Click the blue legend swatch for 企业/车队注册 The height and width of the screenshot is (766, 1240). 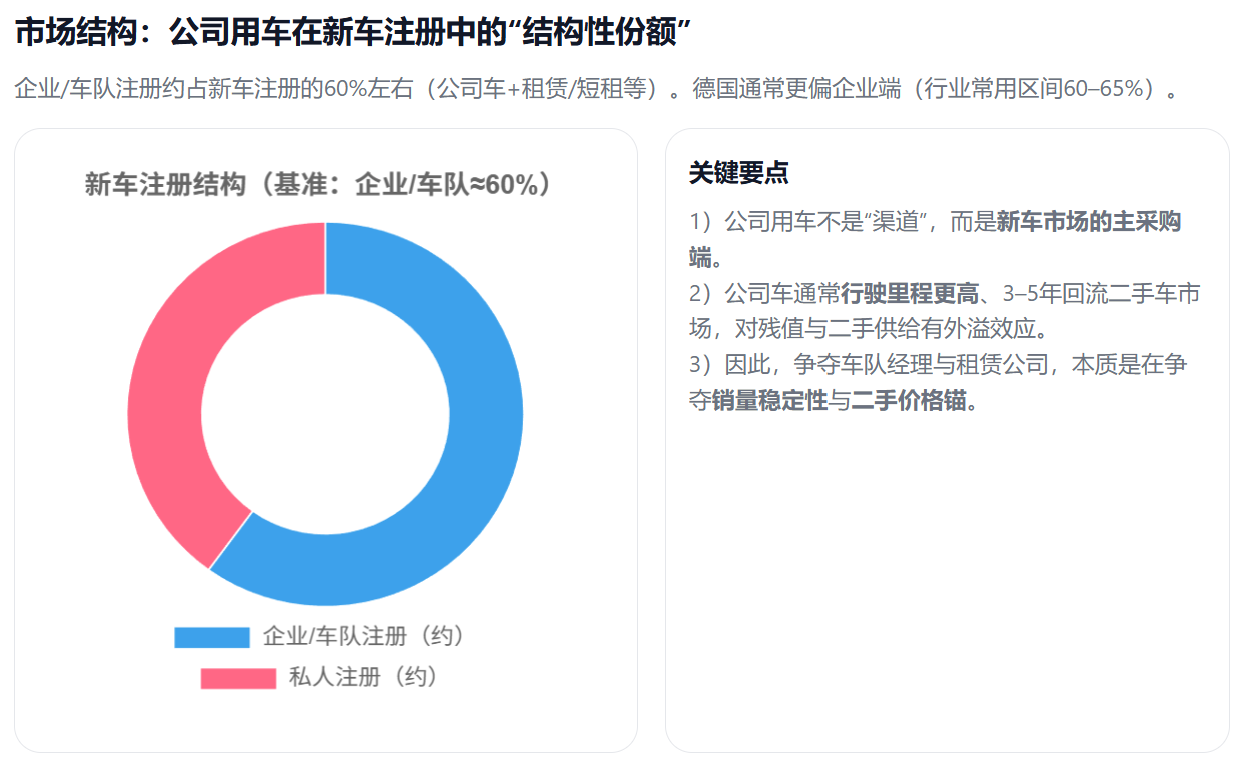[211, 637]
